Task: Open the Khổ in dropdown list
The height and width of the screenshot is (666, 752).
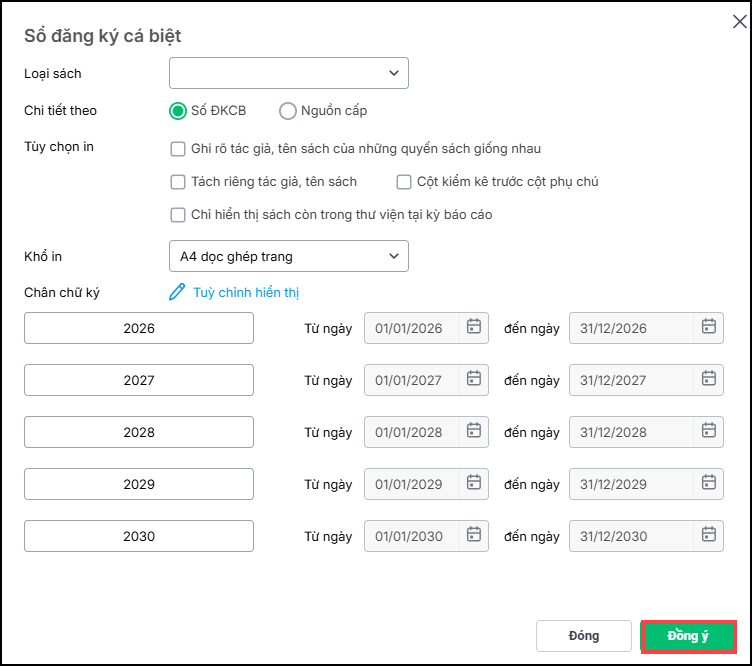Action: (x=288, y=256)
